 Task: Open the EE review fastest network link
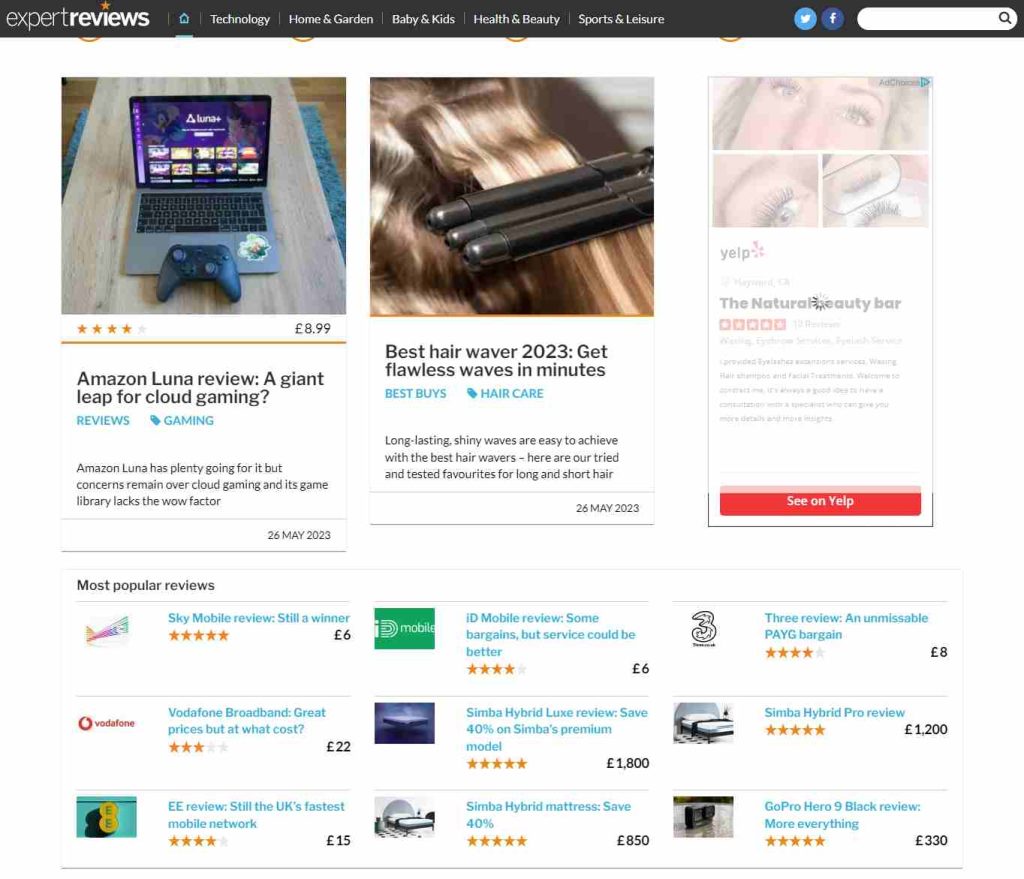[x=256, y=815]
